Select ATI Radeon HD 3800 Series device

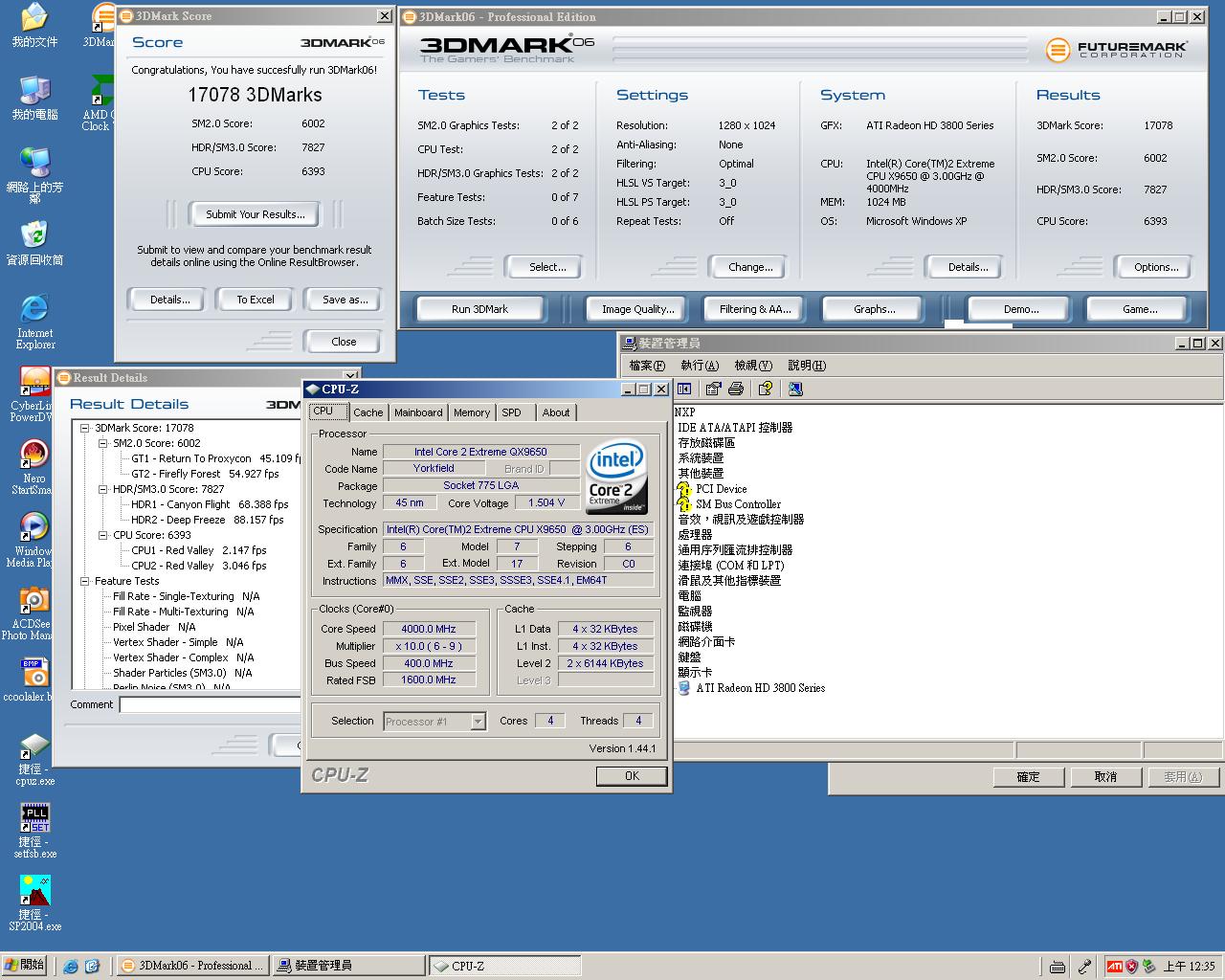[760, 688]
